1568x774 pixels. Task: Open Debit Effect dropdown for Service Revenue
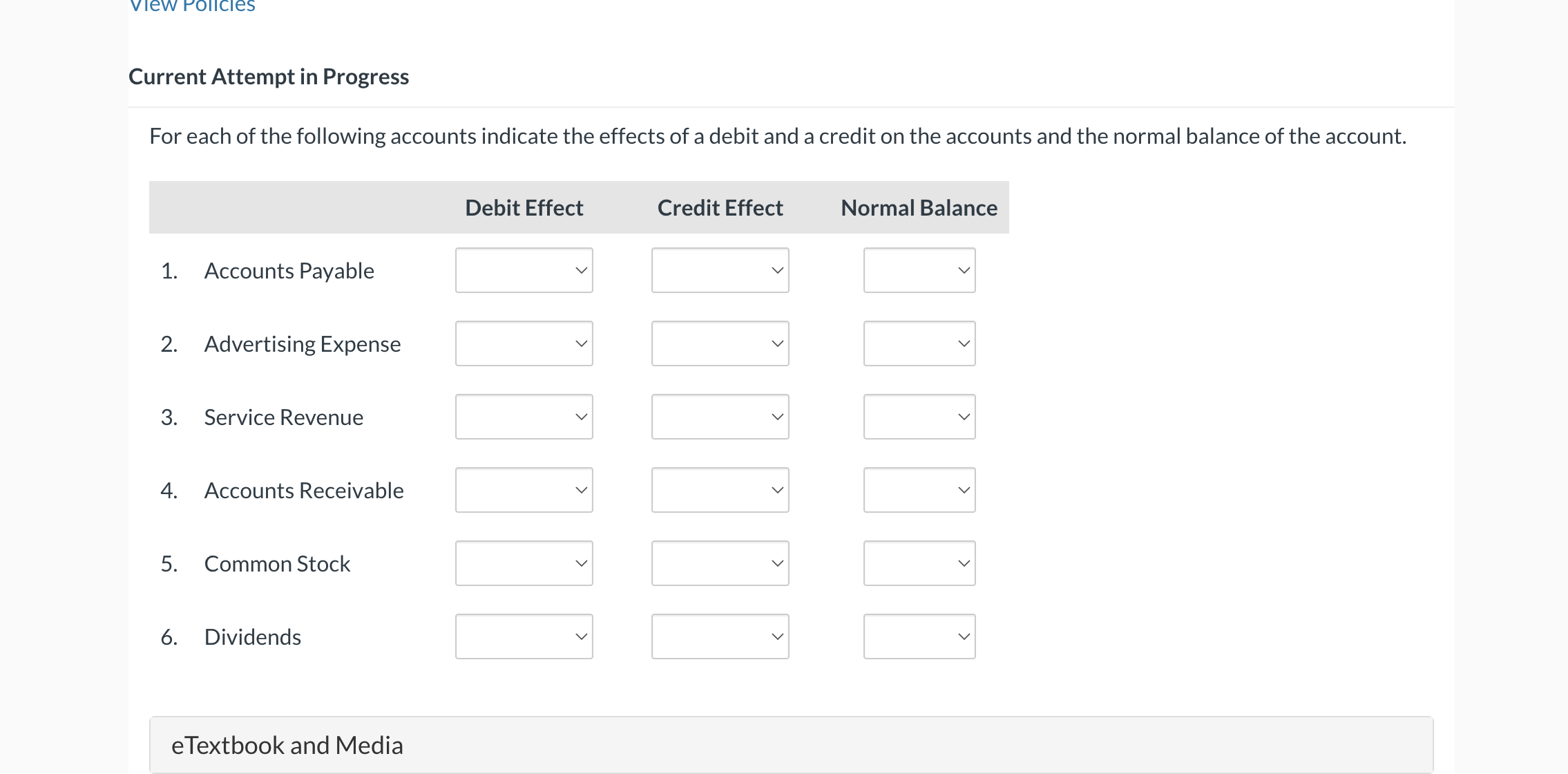click(524, 417)
